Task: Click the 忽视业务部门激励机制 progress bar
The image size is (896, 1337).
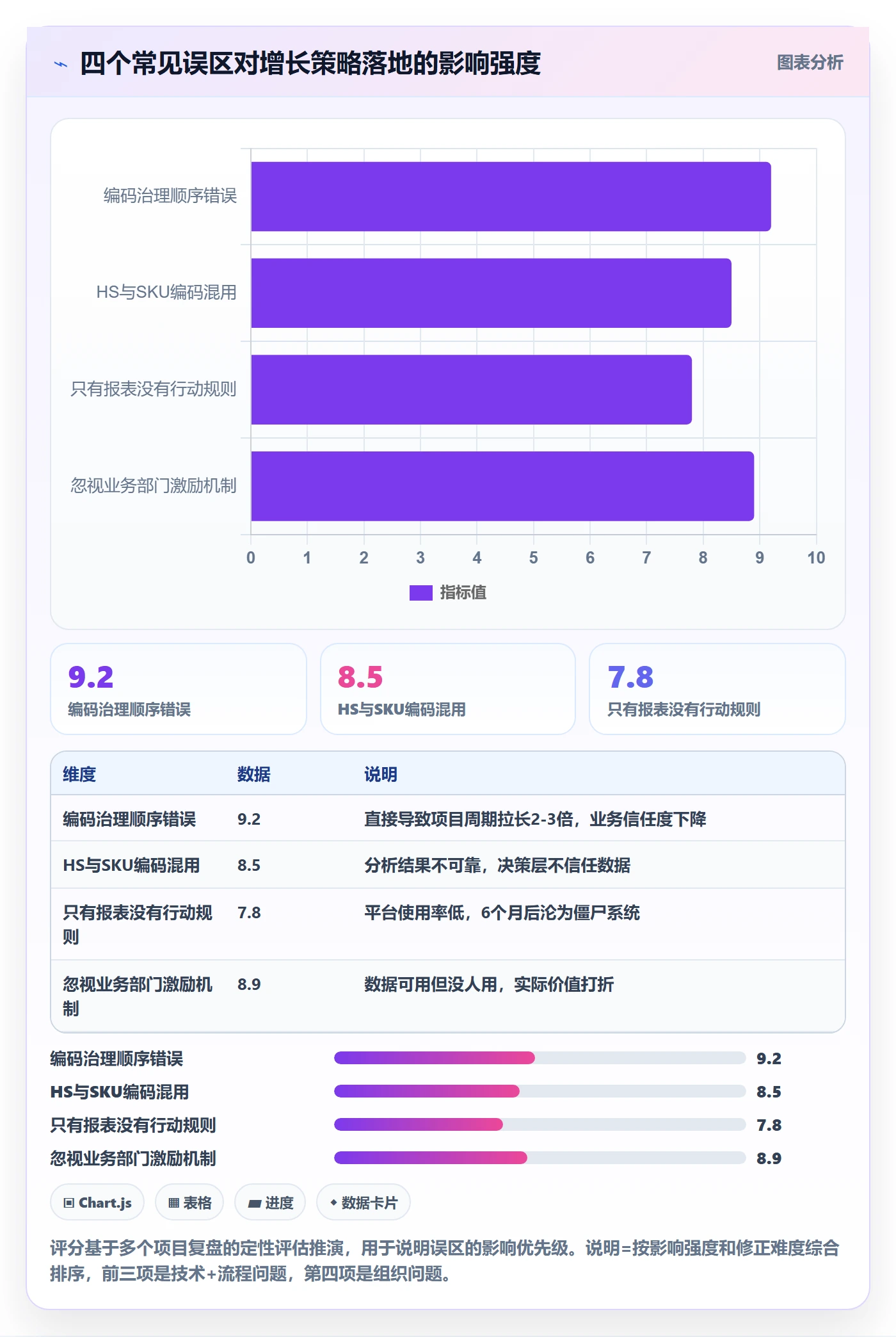Action: tap(540, 1158)
